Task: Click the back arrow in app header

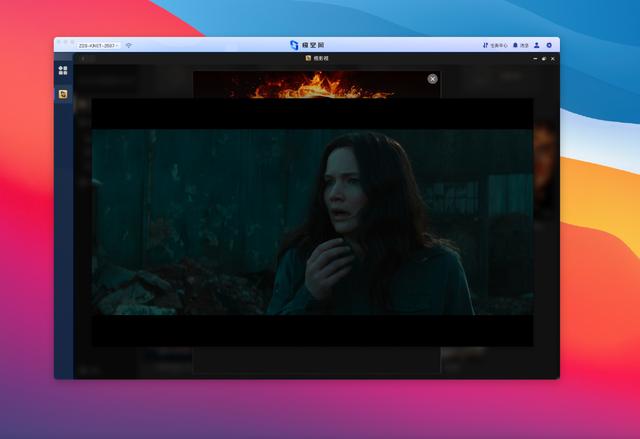Action: point(83,59)
